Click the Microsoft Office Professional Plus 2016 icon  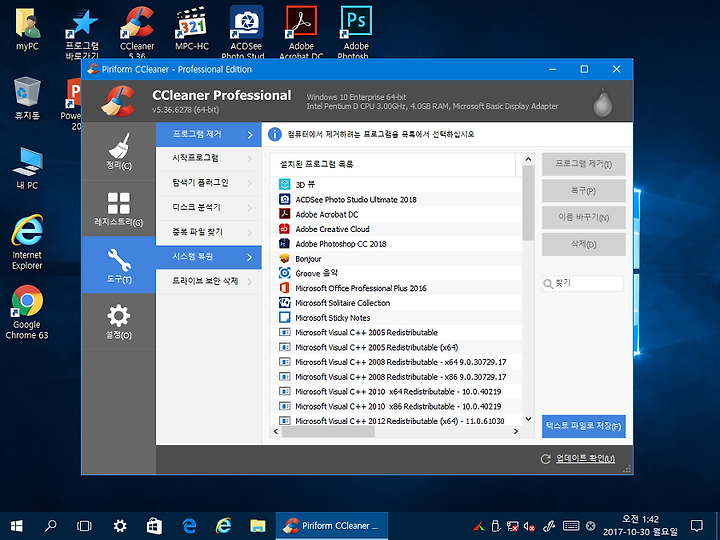pos(285,288)
